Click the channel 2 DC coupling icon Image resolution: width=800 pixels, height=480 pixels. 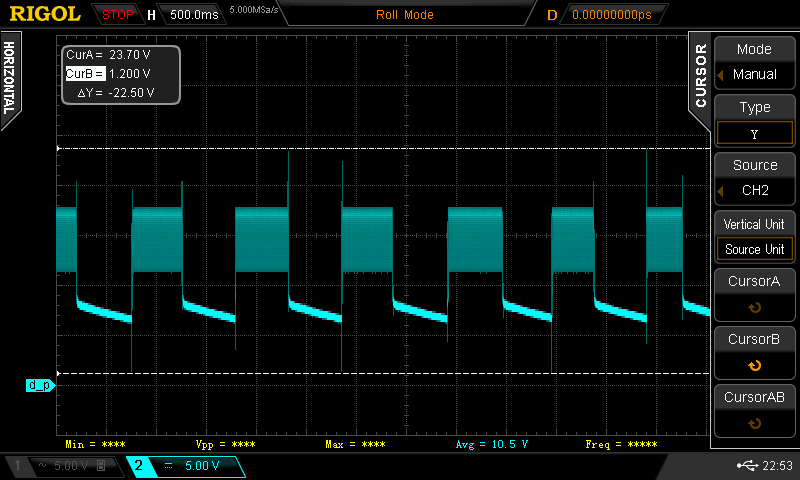[166, 466]
